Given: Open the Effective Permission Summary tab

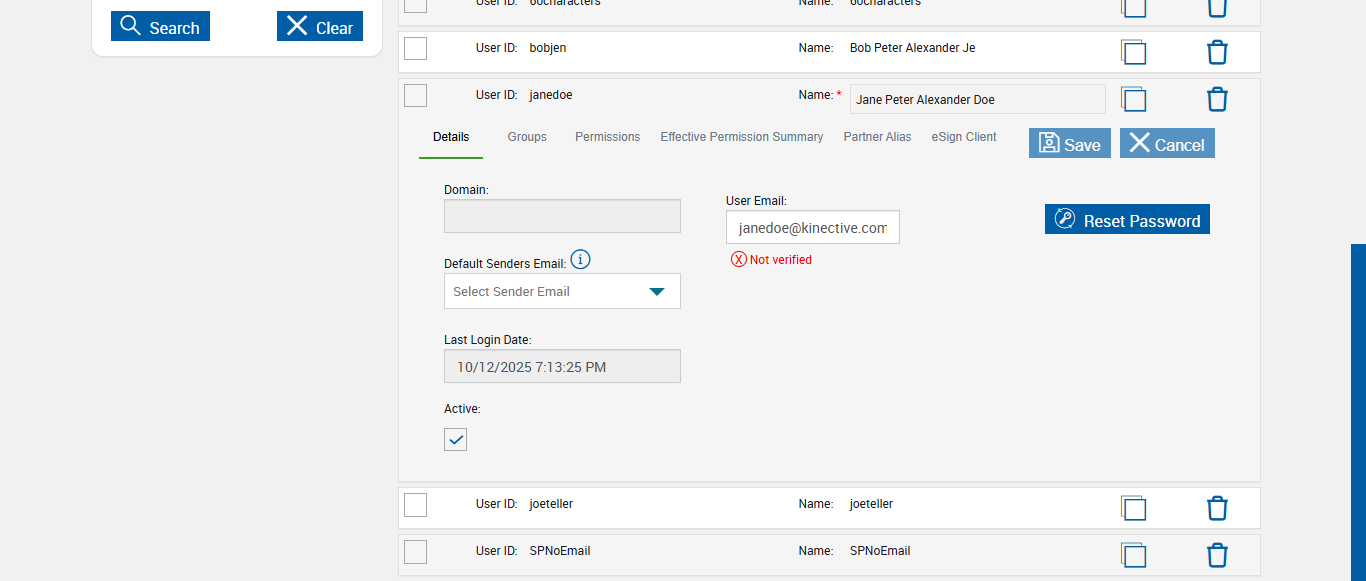Looking at the screenshot, I should pos(741,137).
